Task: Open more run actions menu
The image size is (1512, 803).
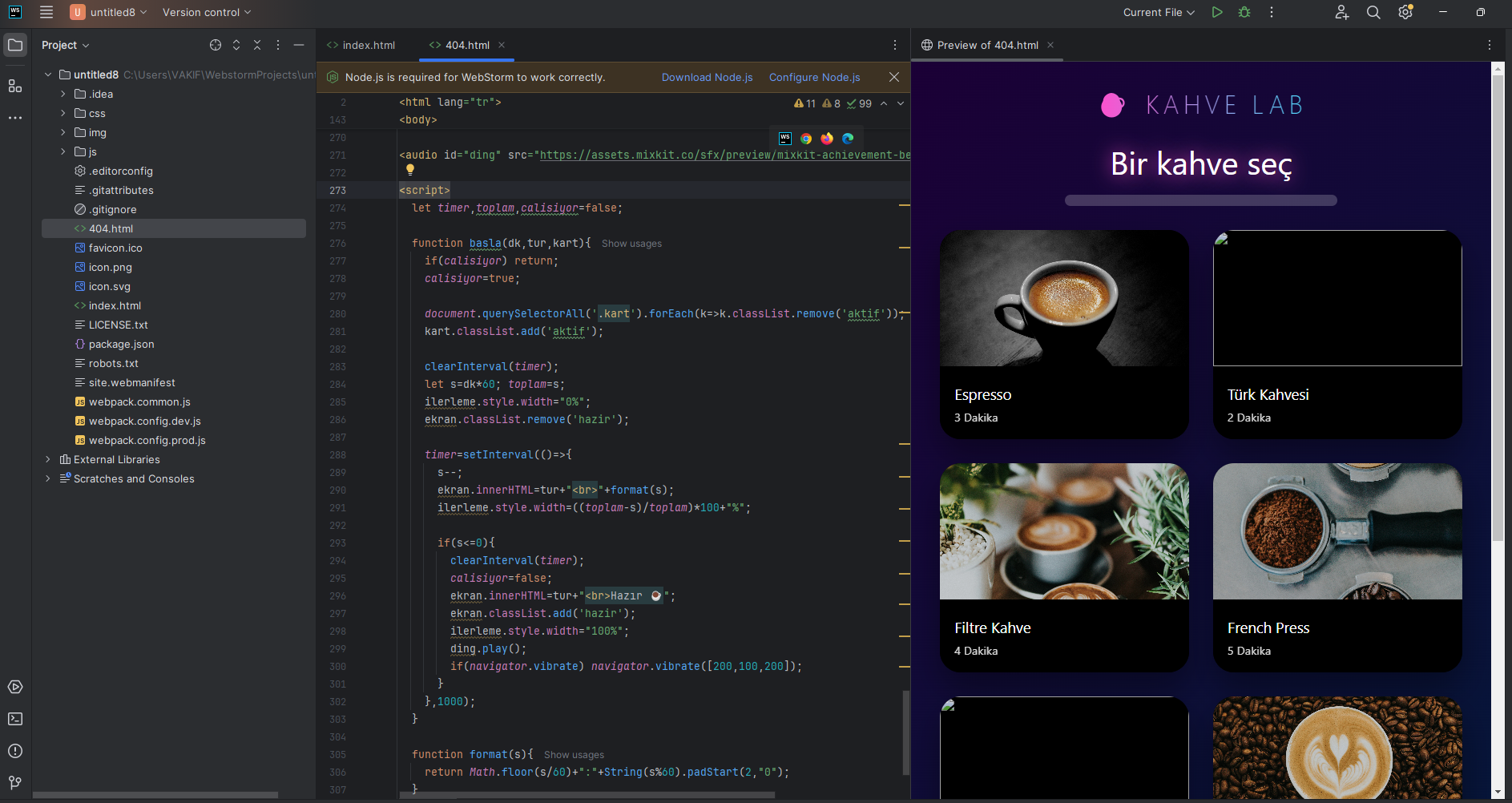Action: (x=1272, y=12)
